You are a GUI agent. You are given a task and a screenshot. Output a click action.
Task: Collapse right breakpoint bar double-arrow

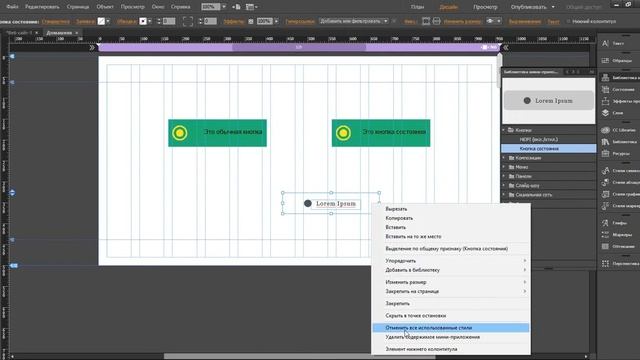point(505,47)
